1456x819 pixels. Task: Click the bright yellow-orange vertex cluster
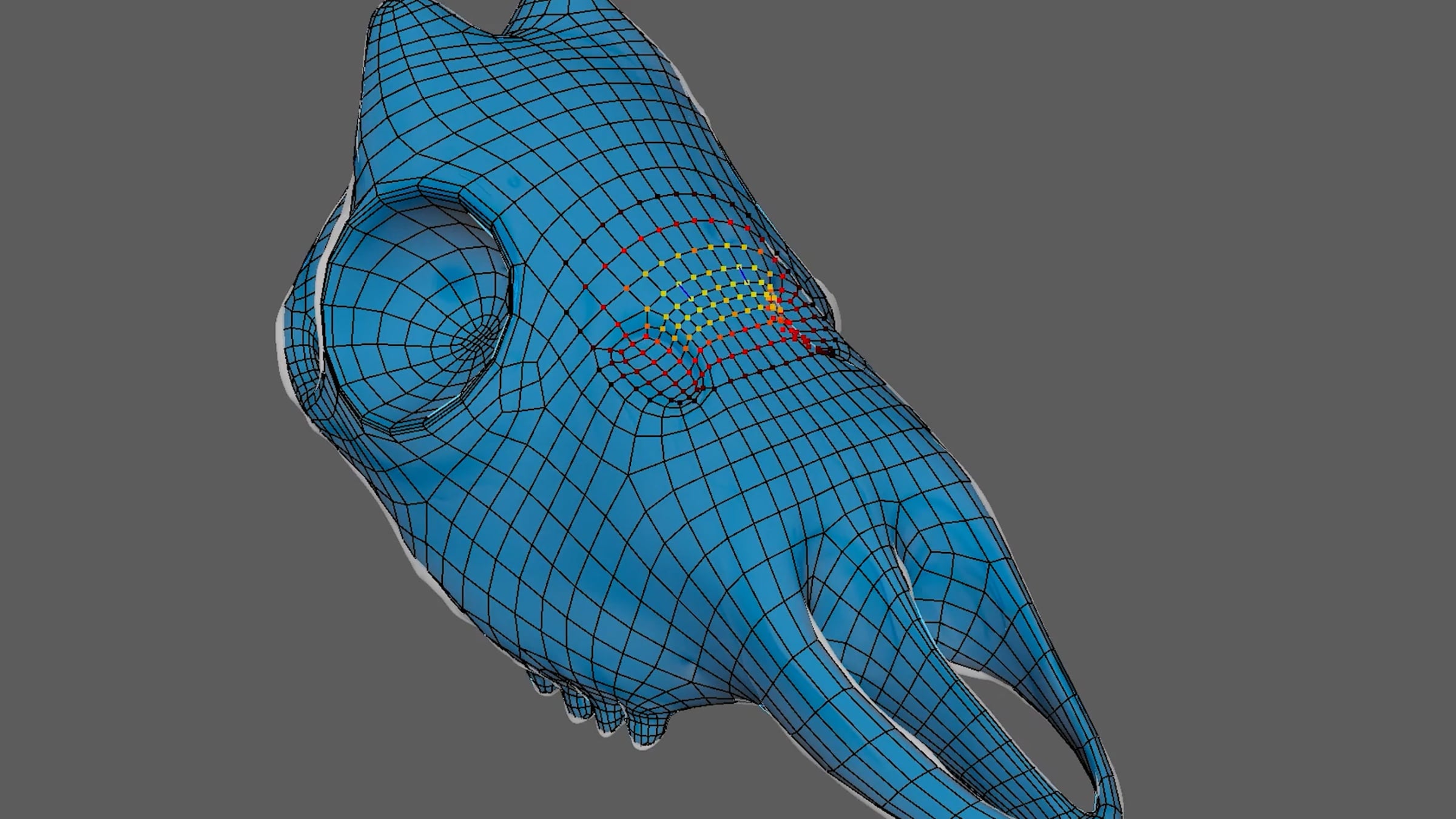(x=772, y=297)
